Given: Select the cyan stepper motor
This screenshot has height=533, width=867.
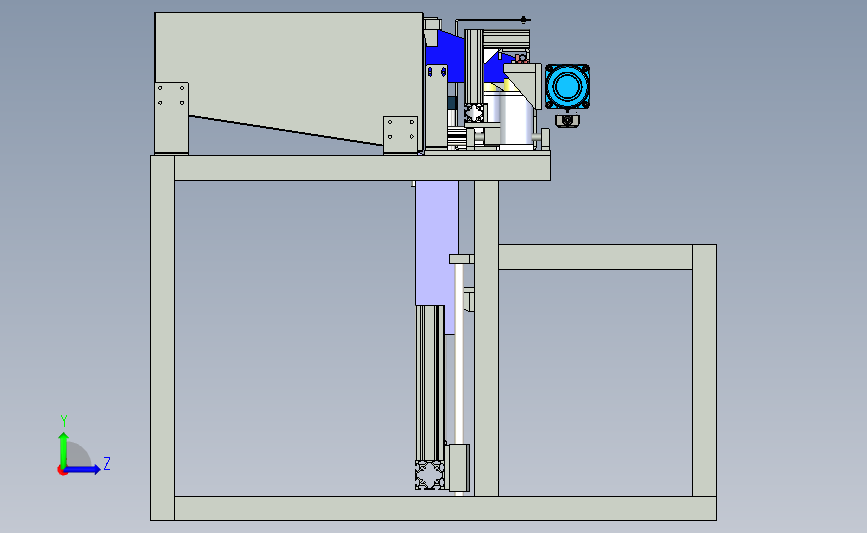Looking at the screenshot, I should click(567, 87).
